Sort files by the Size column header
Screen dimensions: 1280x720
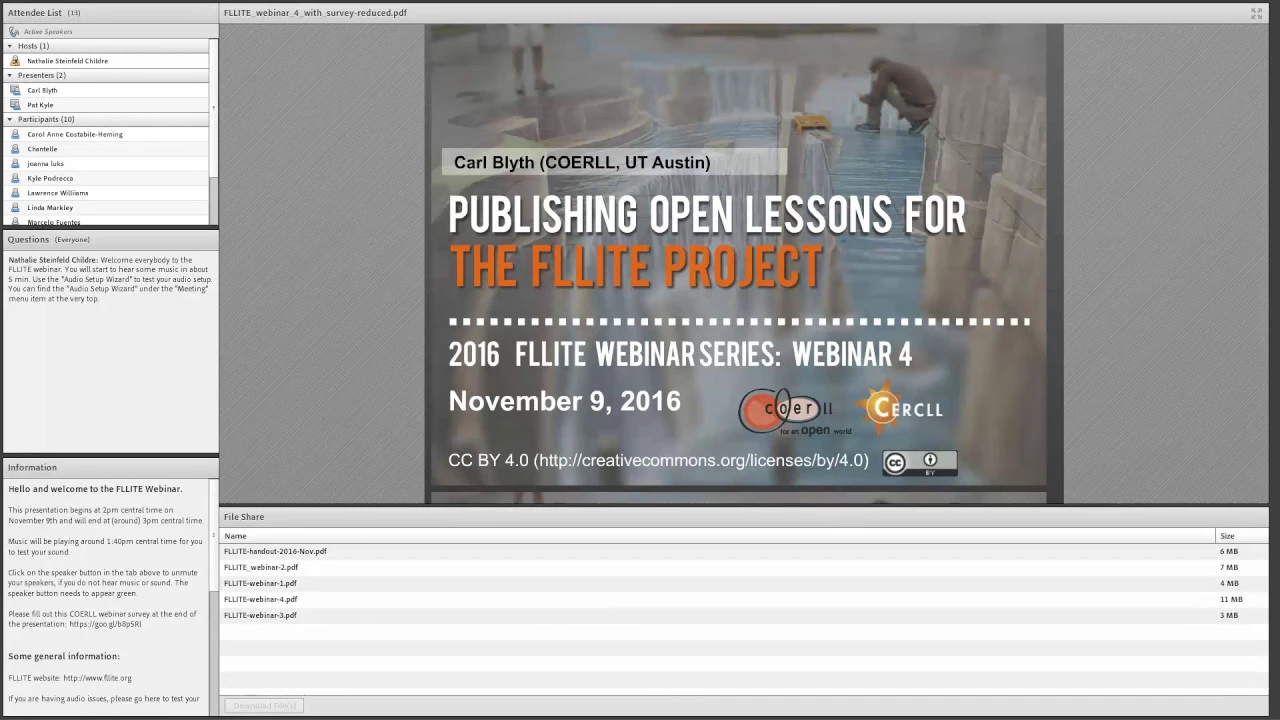point(1242,536)
